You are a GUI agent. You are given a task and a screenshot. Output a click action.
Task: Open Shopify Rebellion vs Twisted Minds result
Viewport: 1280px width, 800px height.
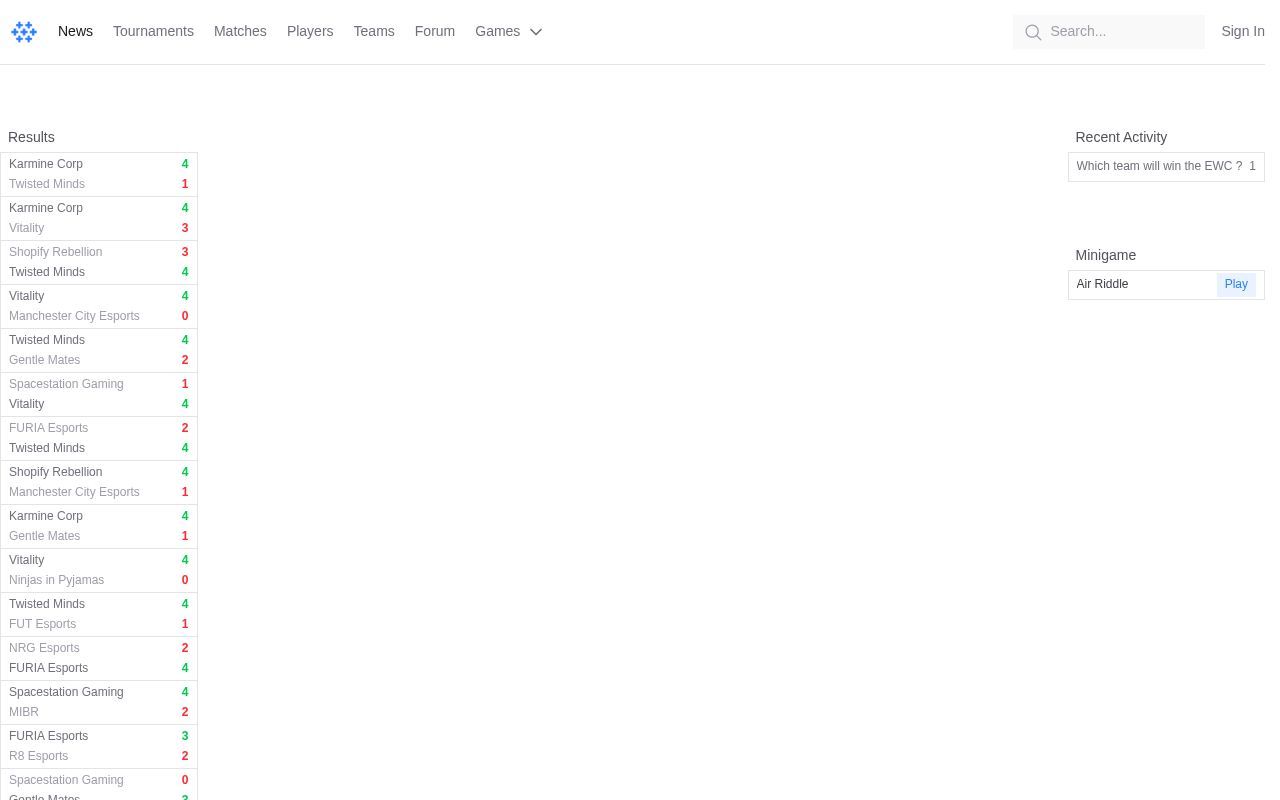point(99,262)
